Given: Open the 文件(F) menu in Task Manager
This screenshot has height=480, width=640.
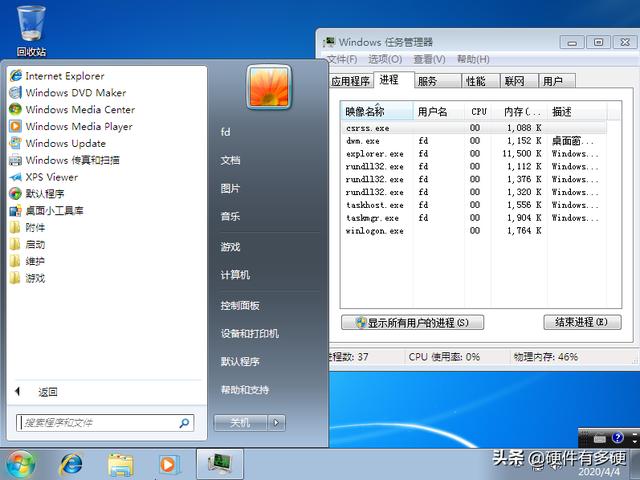Looking at the screenshot, I should (342, 60).
